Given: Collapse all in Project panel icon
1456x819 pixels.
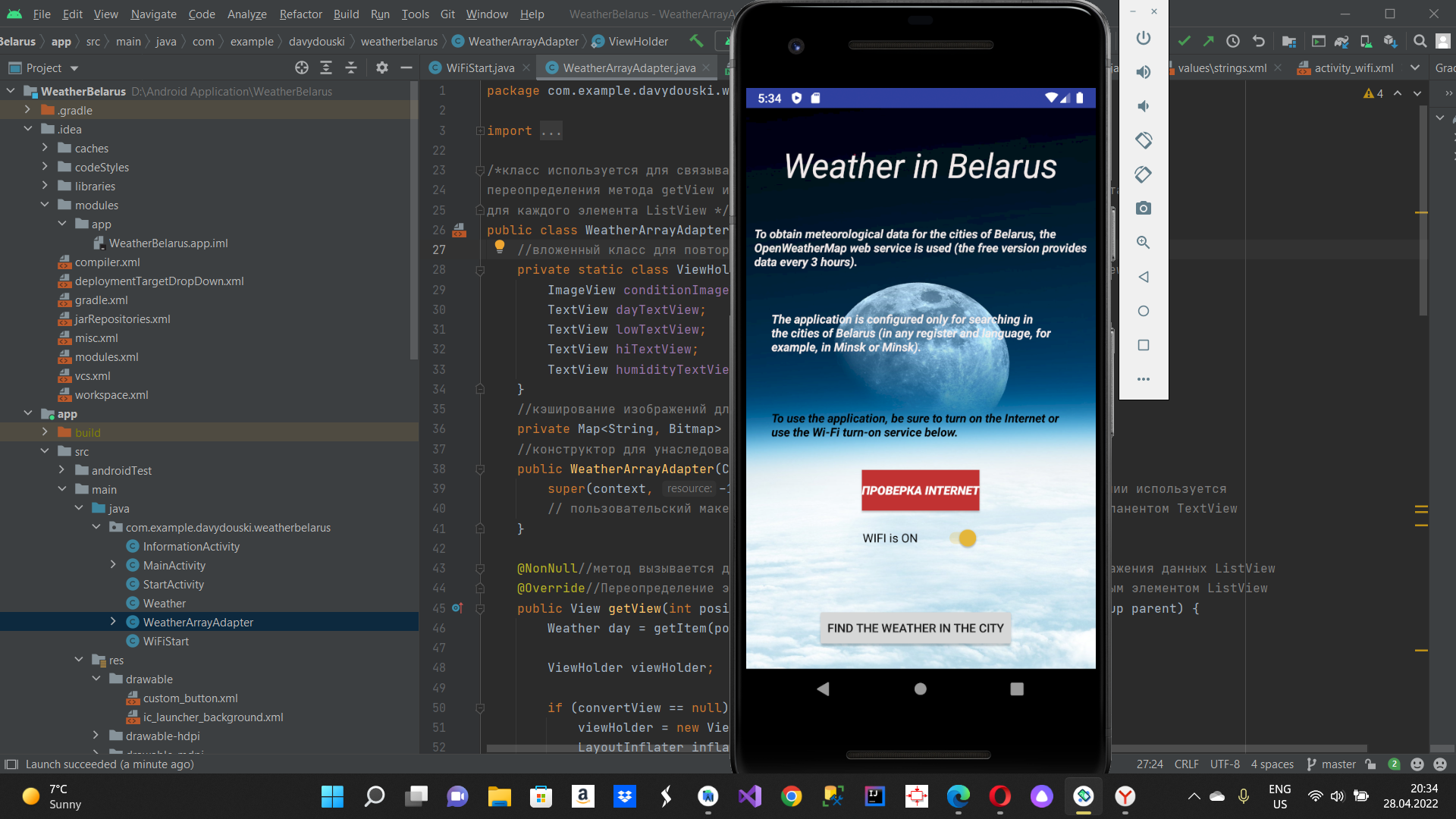Looking at the screenshot, I should point(351,67).
